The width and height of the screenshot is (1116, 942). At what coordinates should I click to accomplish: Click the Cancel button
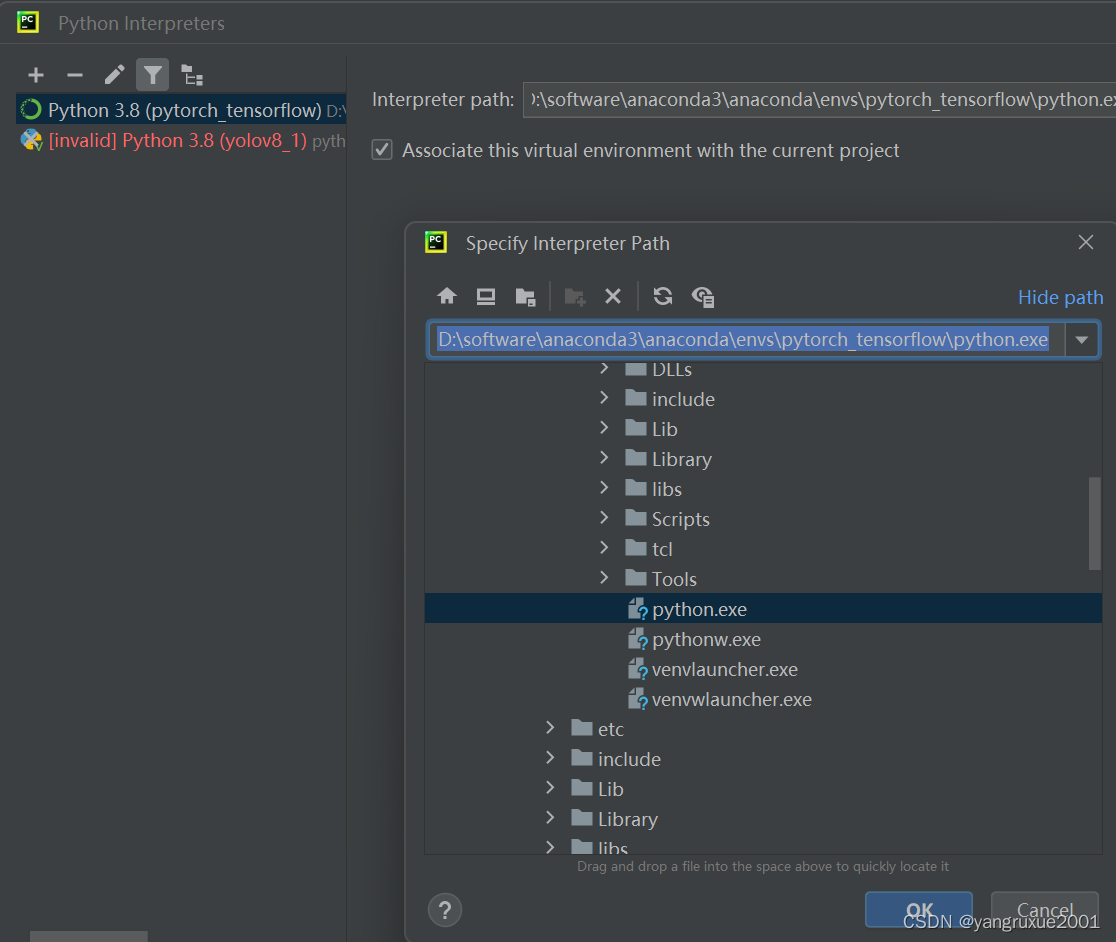(1045, 909)
